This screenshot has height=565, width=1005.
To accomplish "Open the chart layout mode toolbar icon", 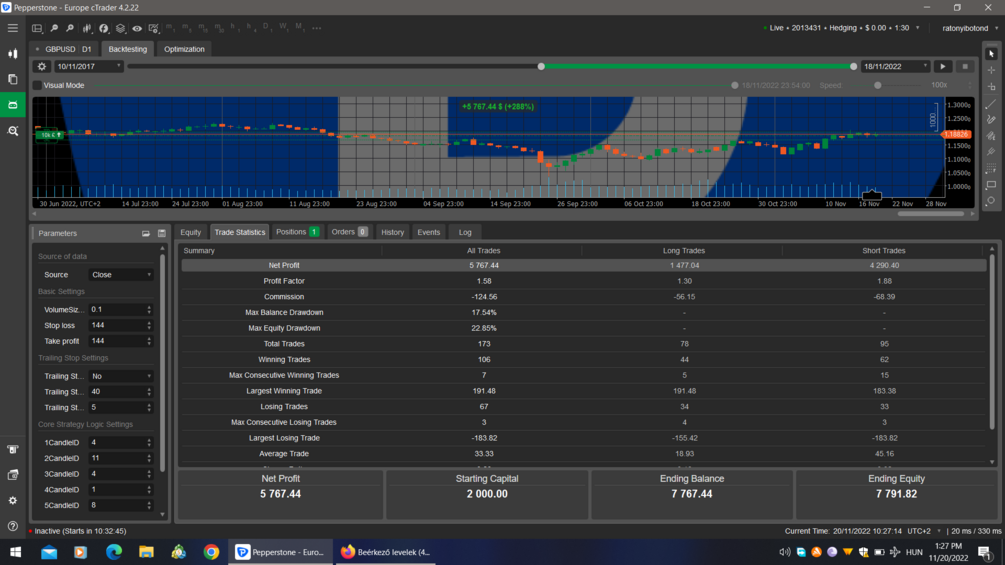I will [37, 28].
